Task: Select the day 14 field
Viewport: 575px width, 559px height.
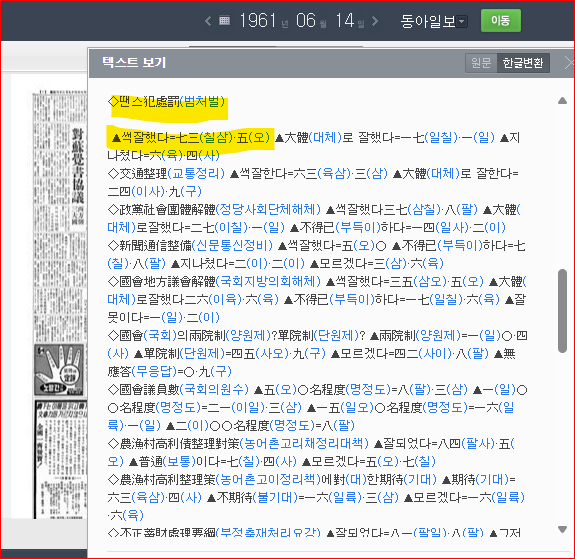Action: [345, 21]
